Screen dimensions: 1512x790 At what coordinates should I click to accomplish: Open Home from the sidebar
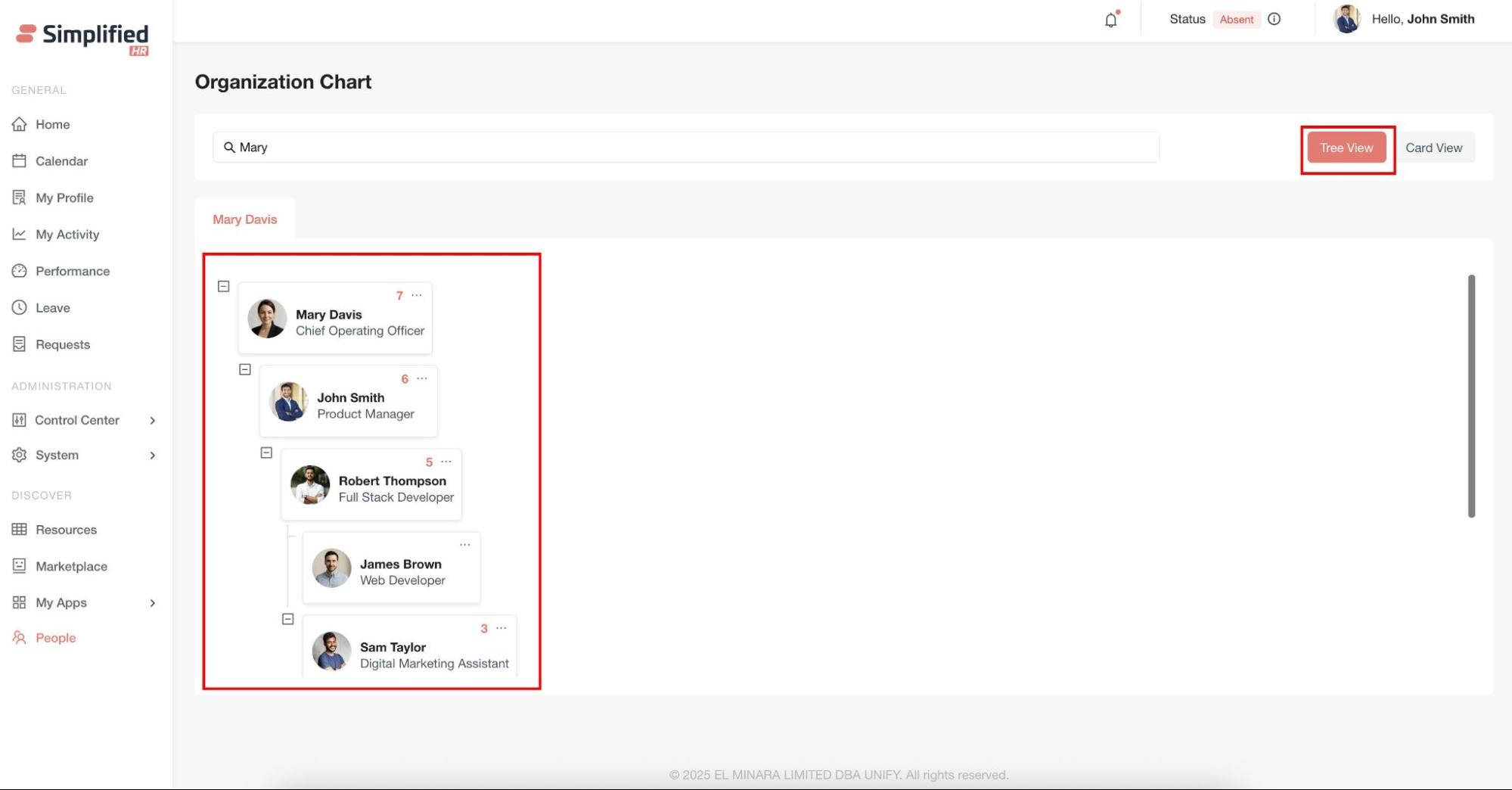point(52,124)
